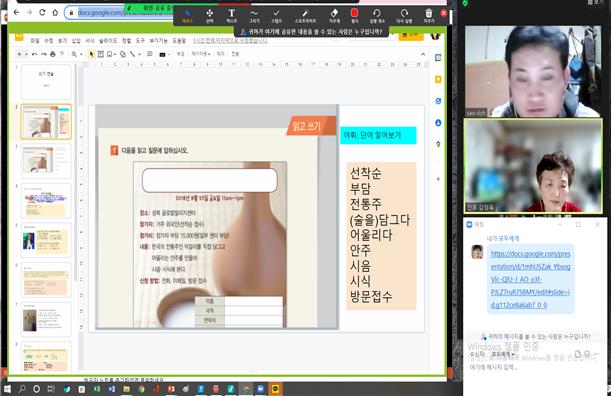Select the Eraser annotation tool
Viewport: 611px width, 396px height.
point(334,16)
